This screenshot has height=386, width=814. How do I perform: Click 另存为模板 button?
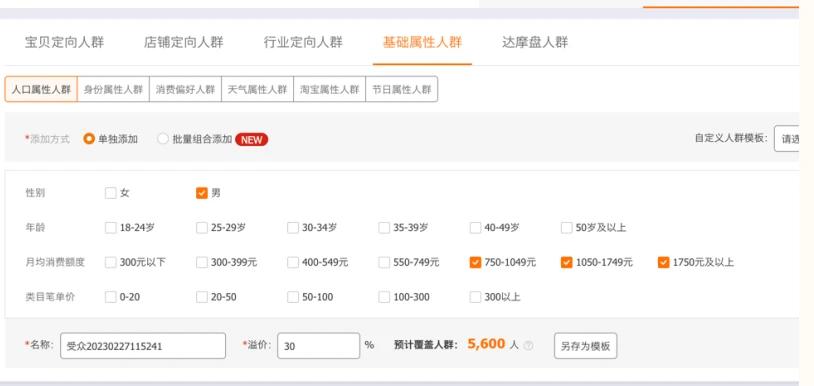tap(586, 346)
